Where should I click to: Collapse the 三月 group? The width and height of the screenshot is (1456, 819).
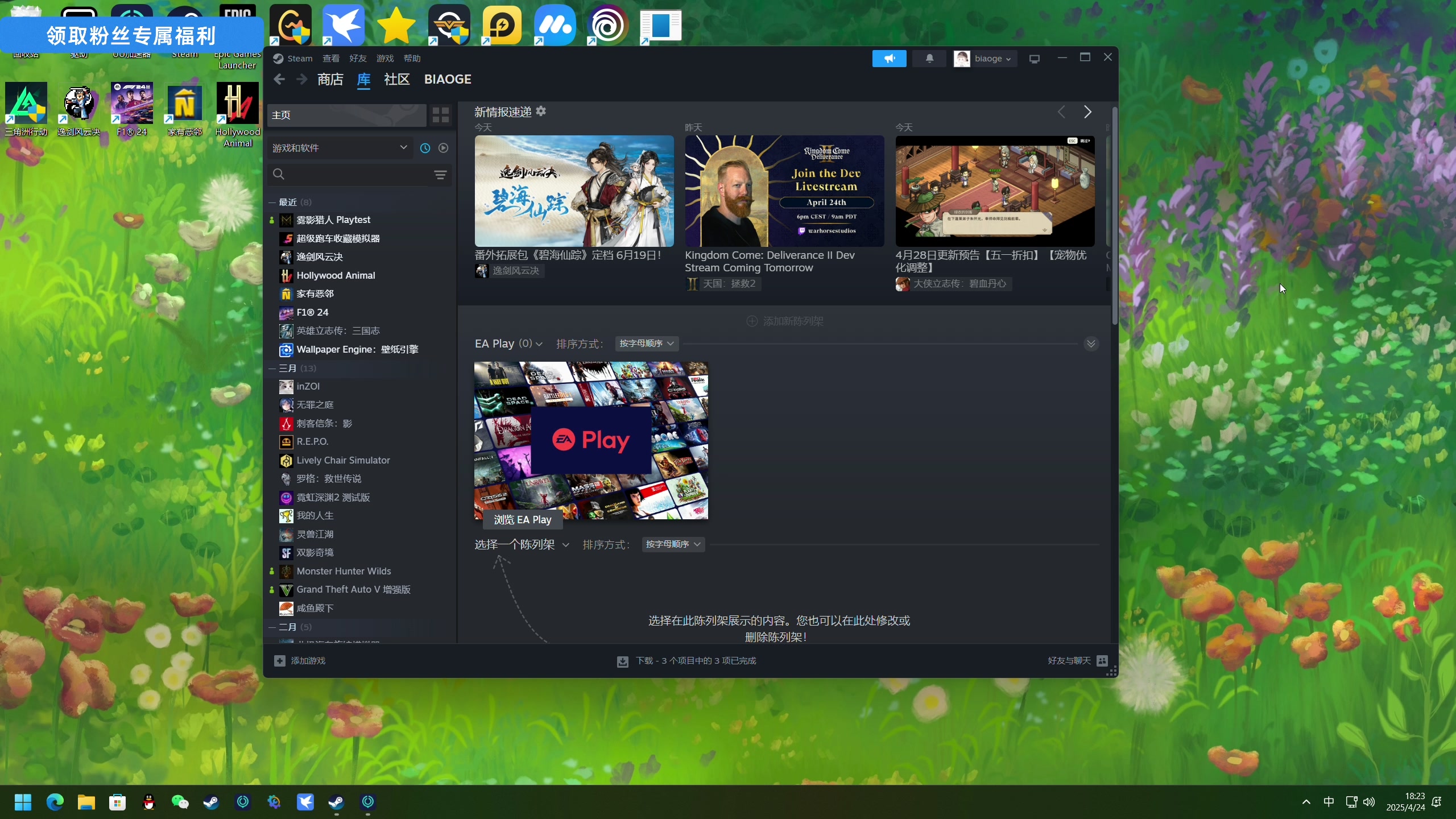(272, 369)
